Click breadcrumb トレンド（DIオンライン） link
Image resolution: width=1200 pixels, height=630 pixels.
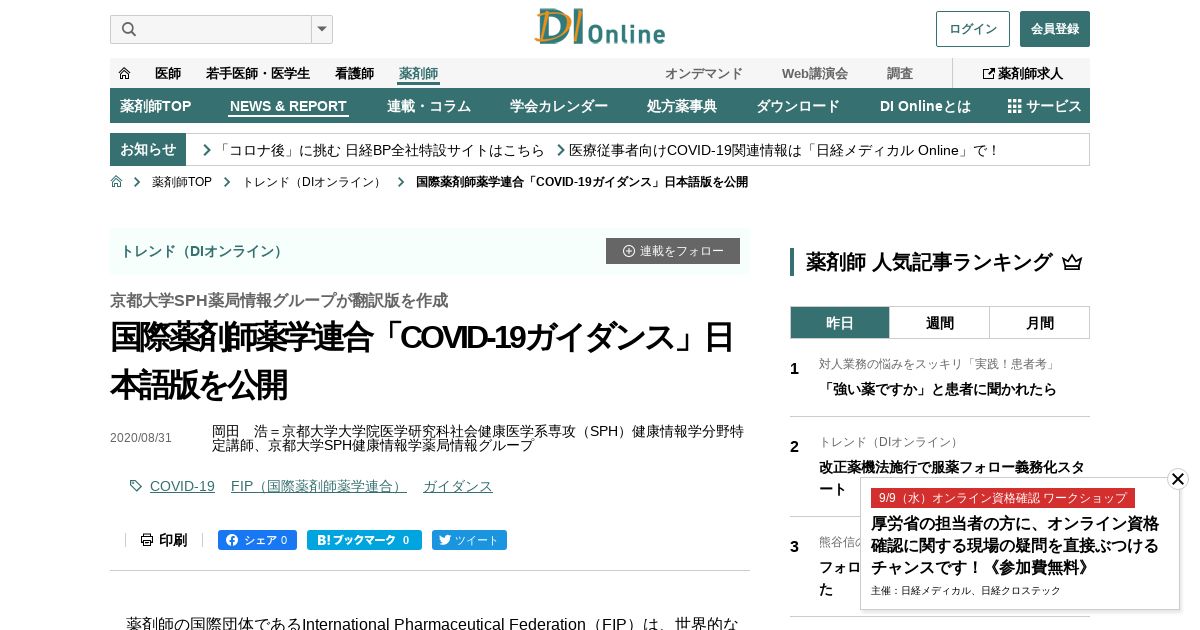point(313,182)
